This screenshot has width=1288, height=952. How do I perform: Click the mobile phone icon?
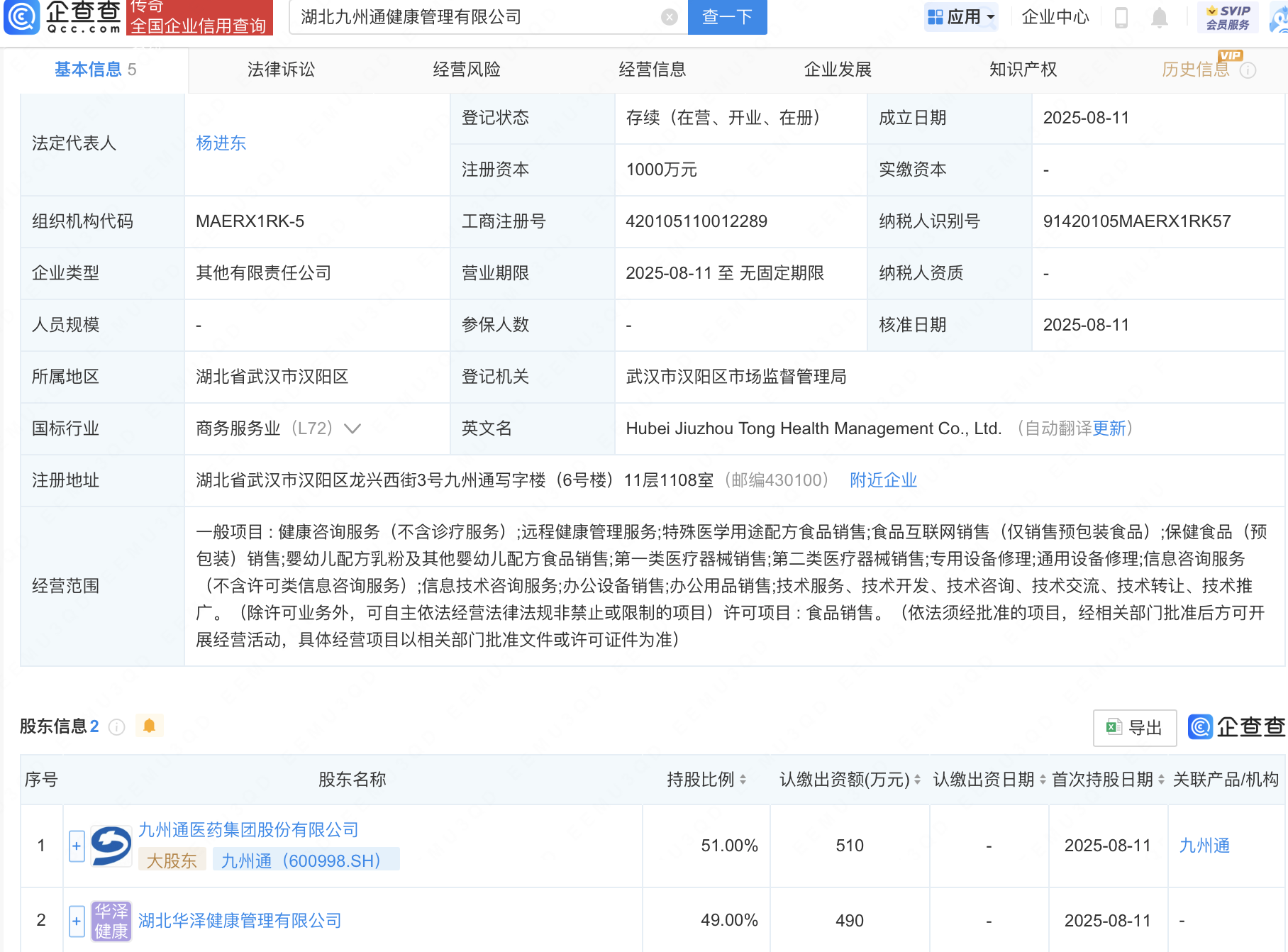point(1121,17)
